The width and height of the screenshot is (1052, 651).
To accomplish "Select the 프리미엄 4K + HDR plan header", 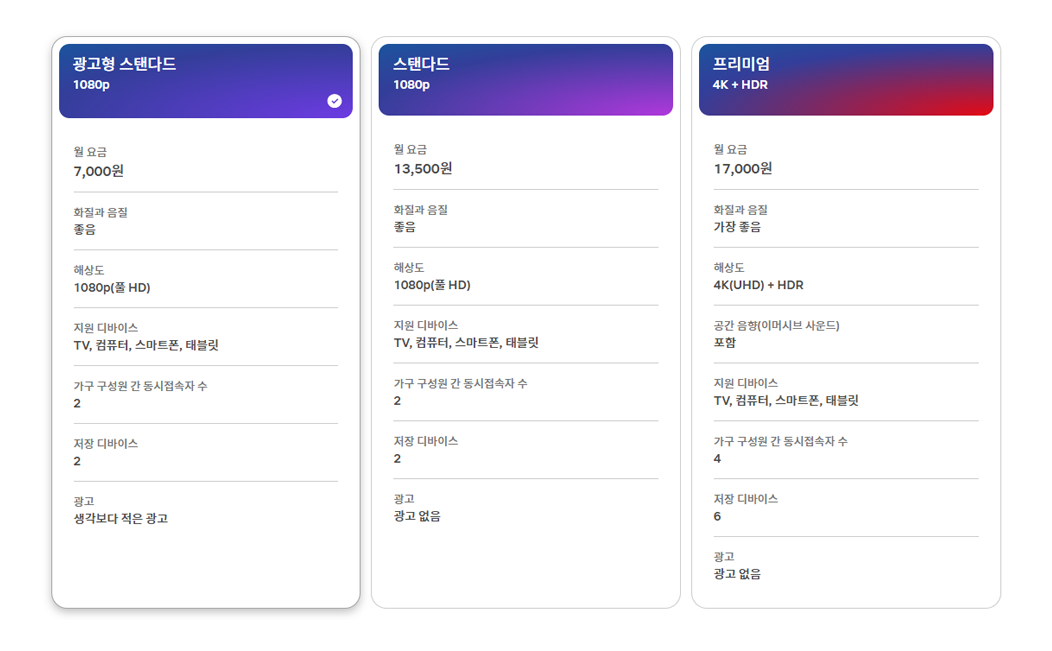I will (x=846, y=80).
